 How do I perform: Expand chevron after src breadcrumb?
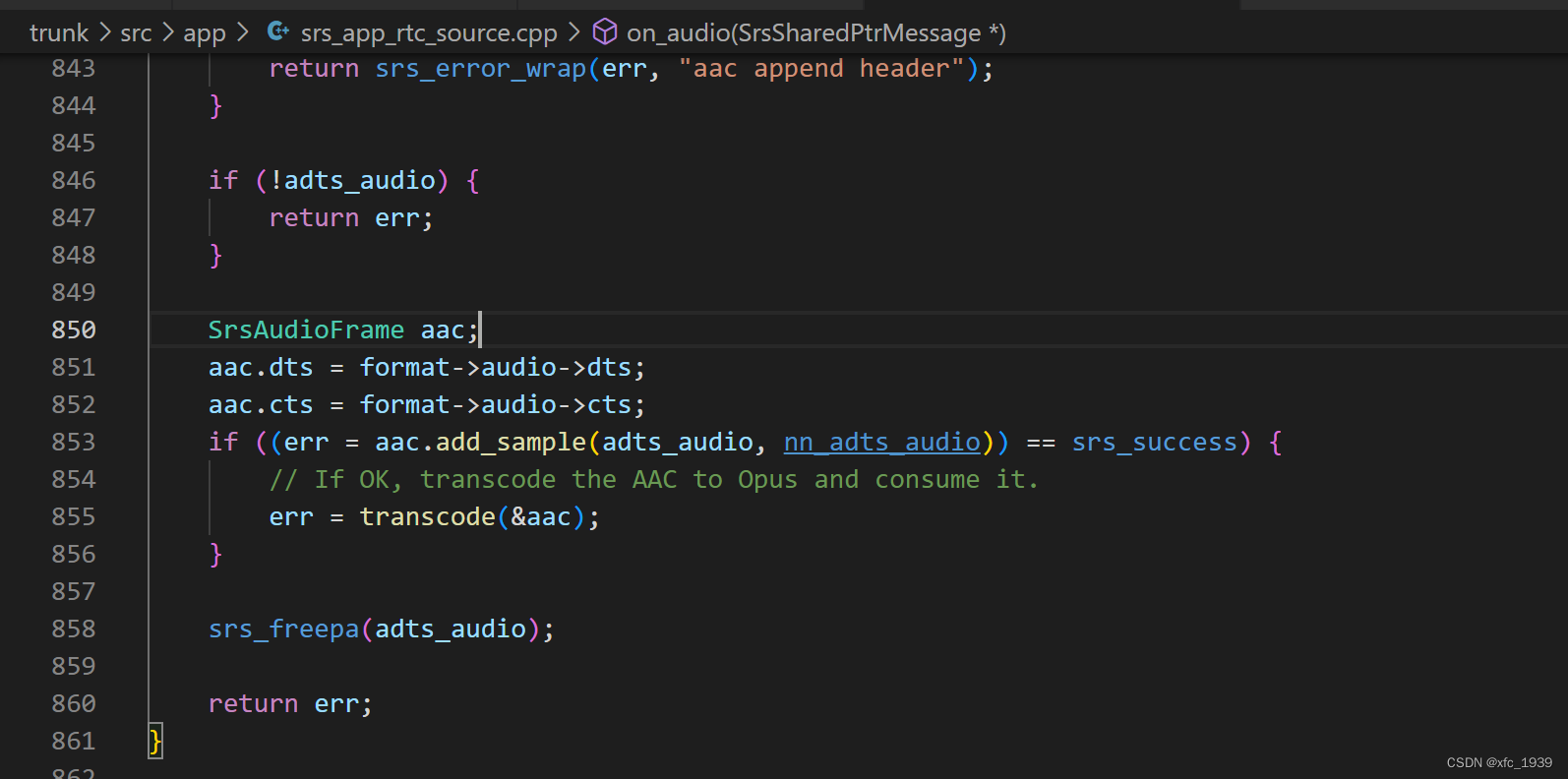click(x=167, y=32)
